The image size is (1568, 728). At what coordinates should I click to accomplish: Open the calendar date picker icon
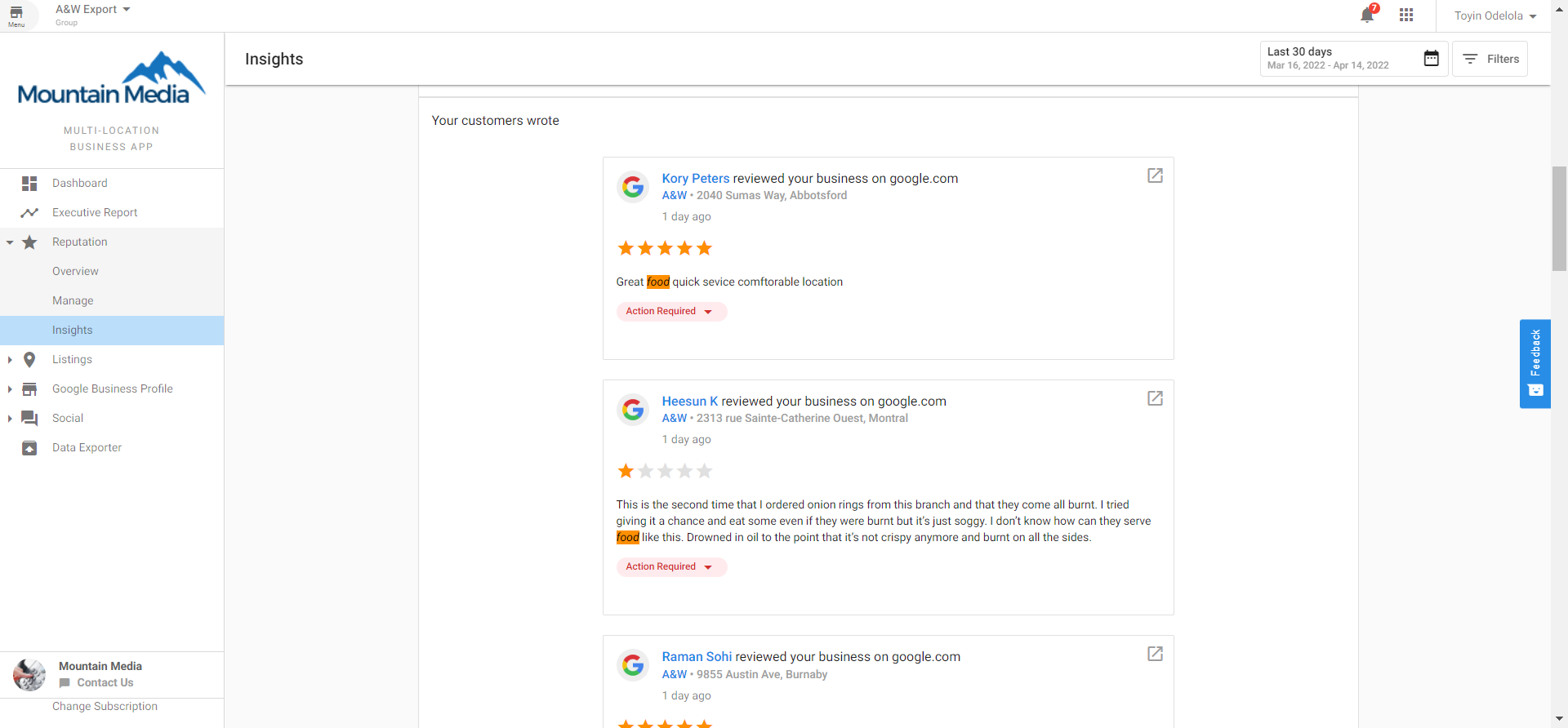point(1431,59)
